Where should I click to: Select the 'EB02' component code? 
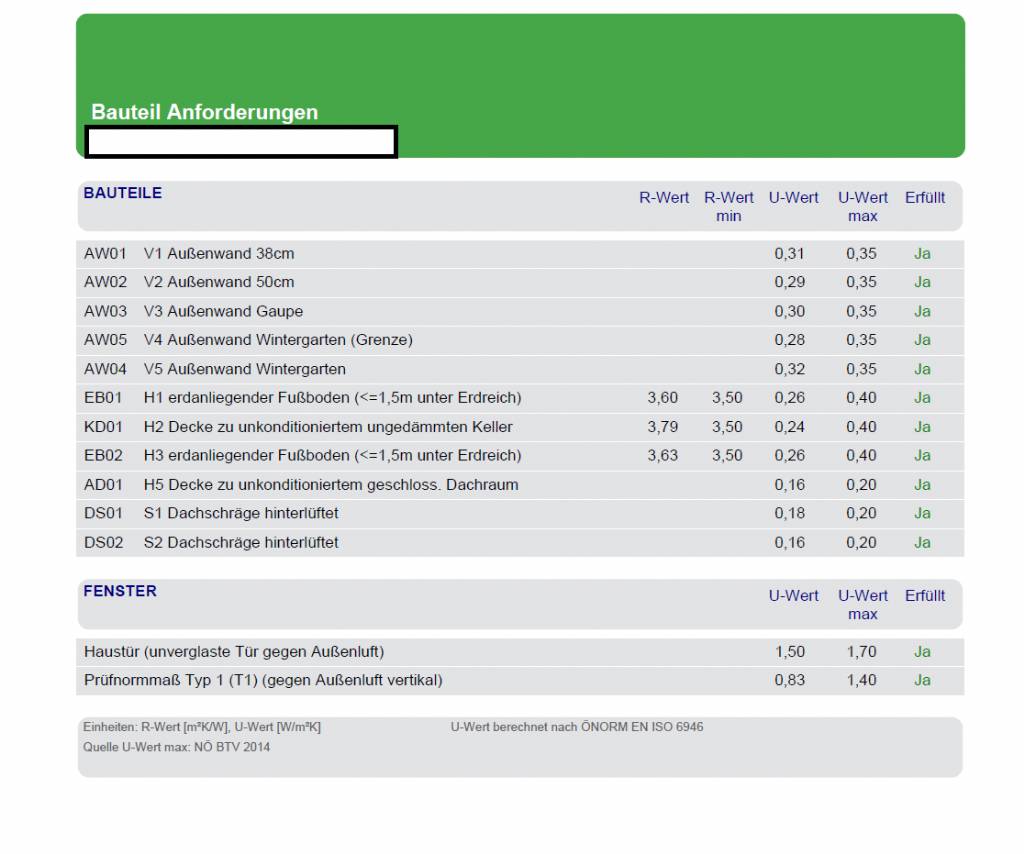[103, 456]
